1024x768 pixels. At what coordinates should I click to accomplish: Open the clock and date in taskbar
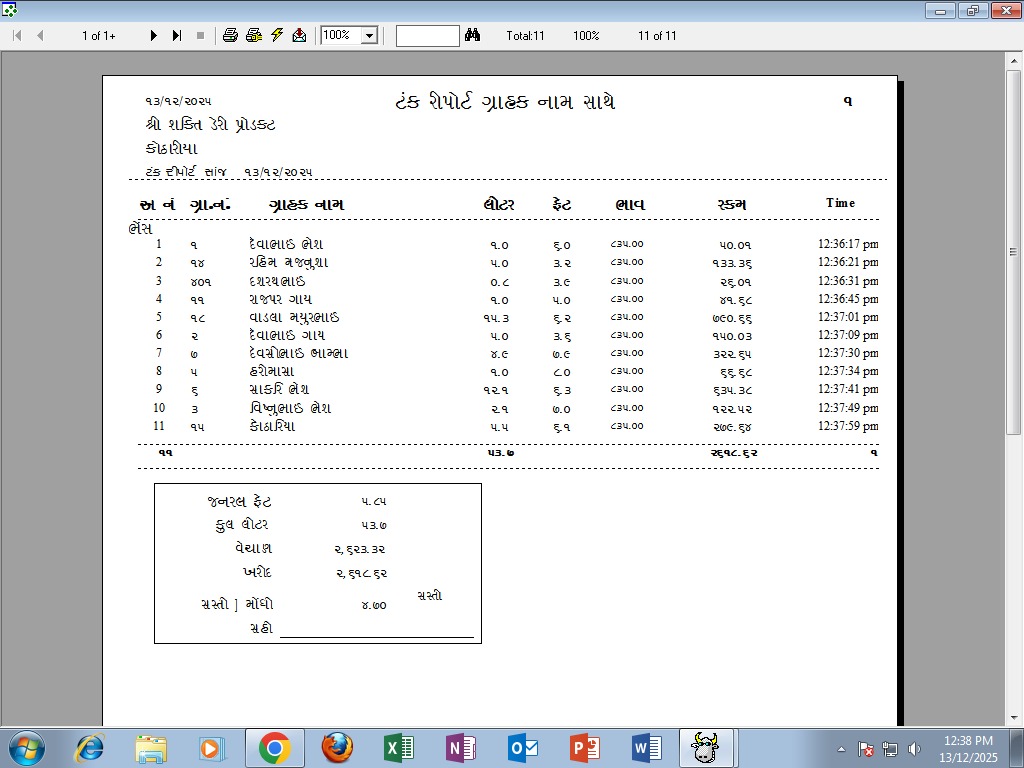coord(967,748)
